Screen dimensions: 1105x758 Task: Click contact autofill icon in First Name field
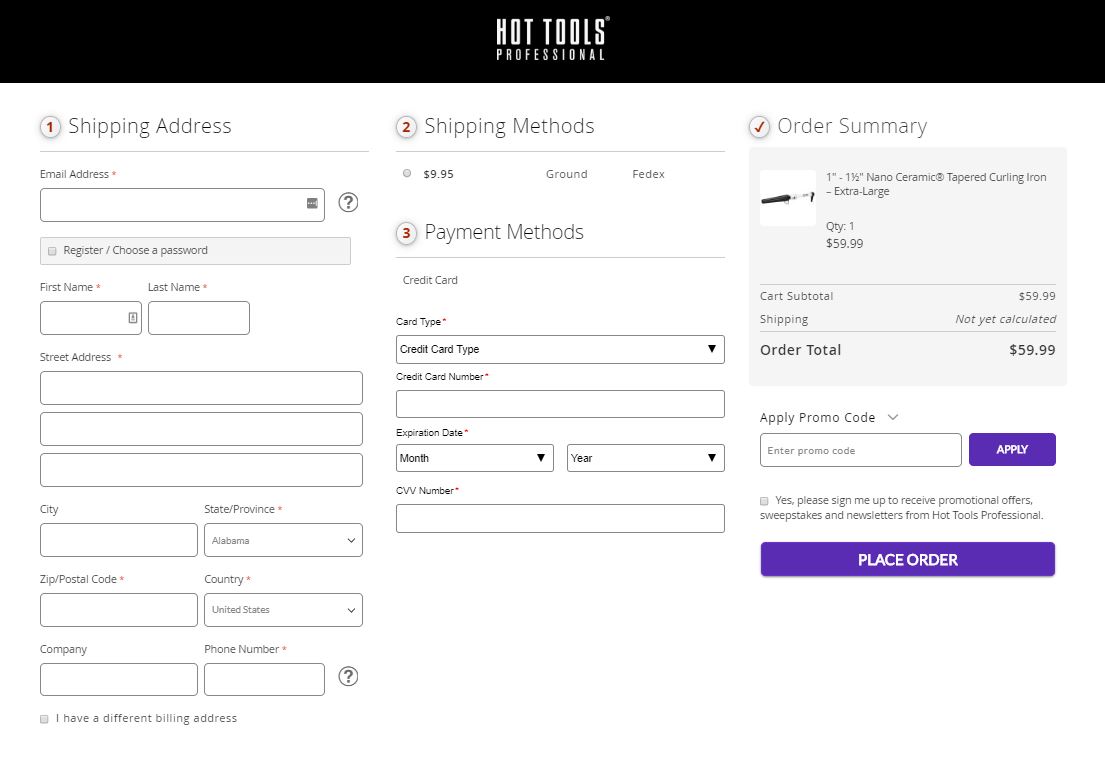(x=132, y=318)
